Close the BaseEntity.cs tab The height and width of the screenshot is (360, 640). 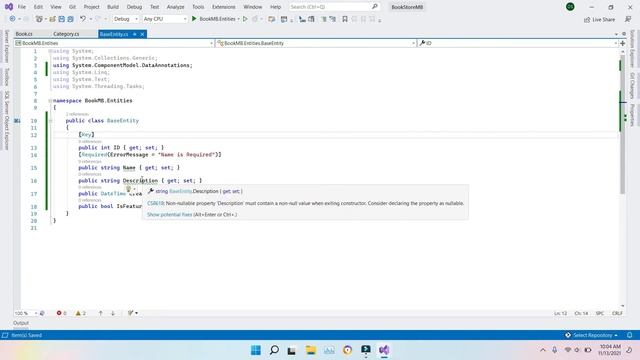click(x=142, y=34)
